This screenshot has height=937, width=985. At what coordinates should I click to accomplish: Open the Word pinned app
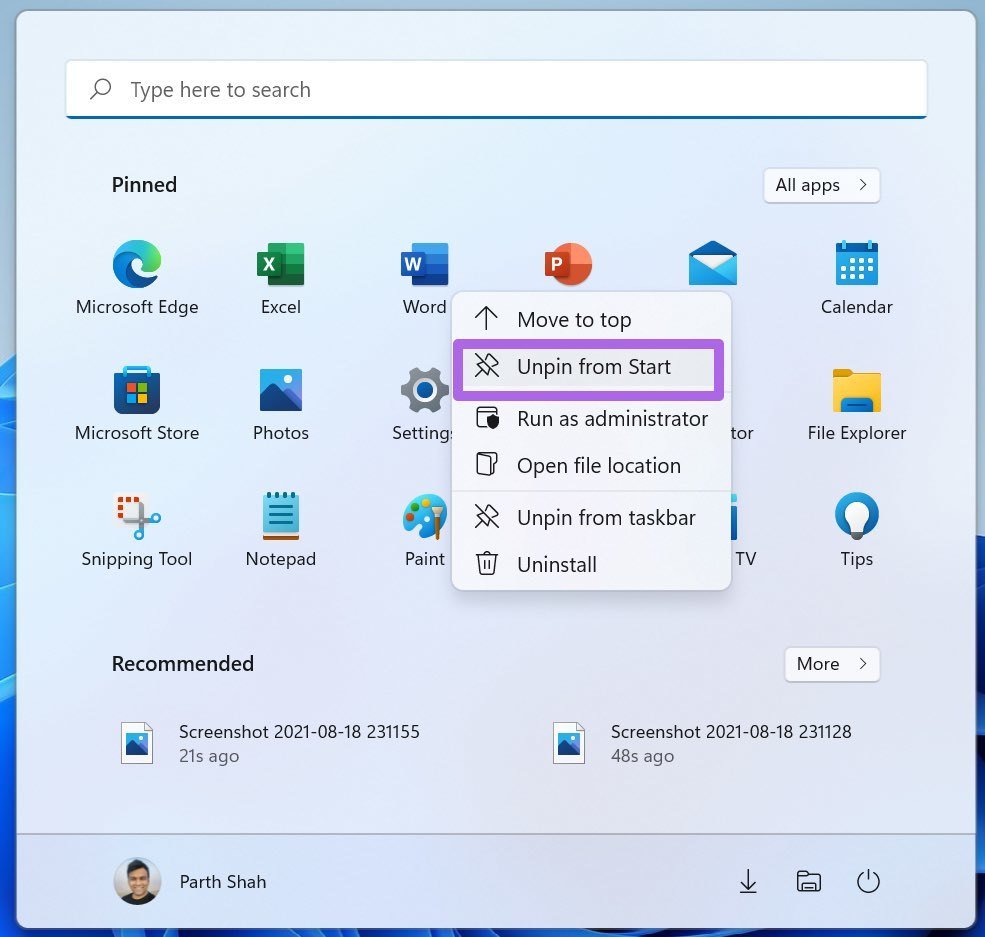[424, 266]
